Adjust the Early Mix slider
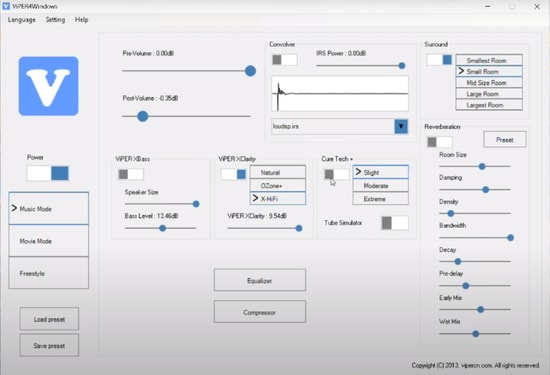The image size is (550, 375). pos(481,309)
